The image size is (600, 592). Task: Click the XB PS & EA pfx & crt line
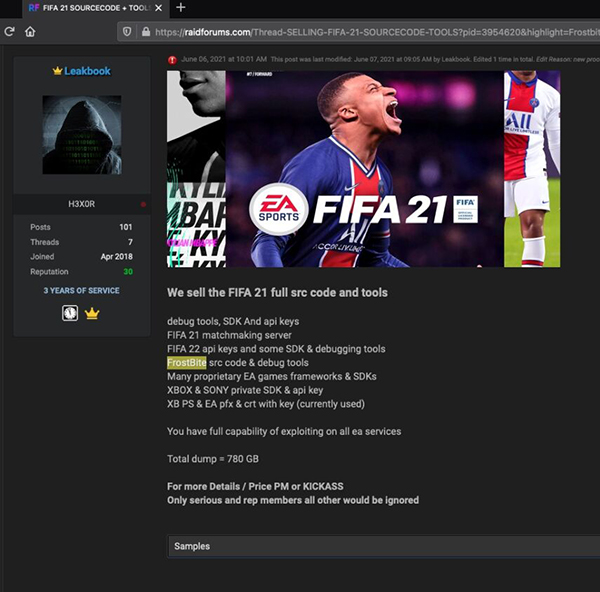coord(266,404)
